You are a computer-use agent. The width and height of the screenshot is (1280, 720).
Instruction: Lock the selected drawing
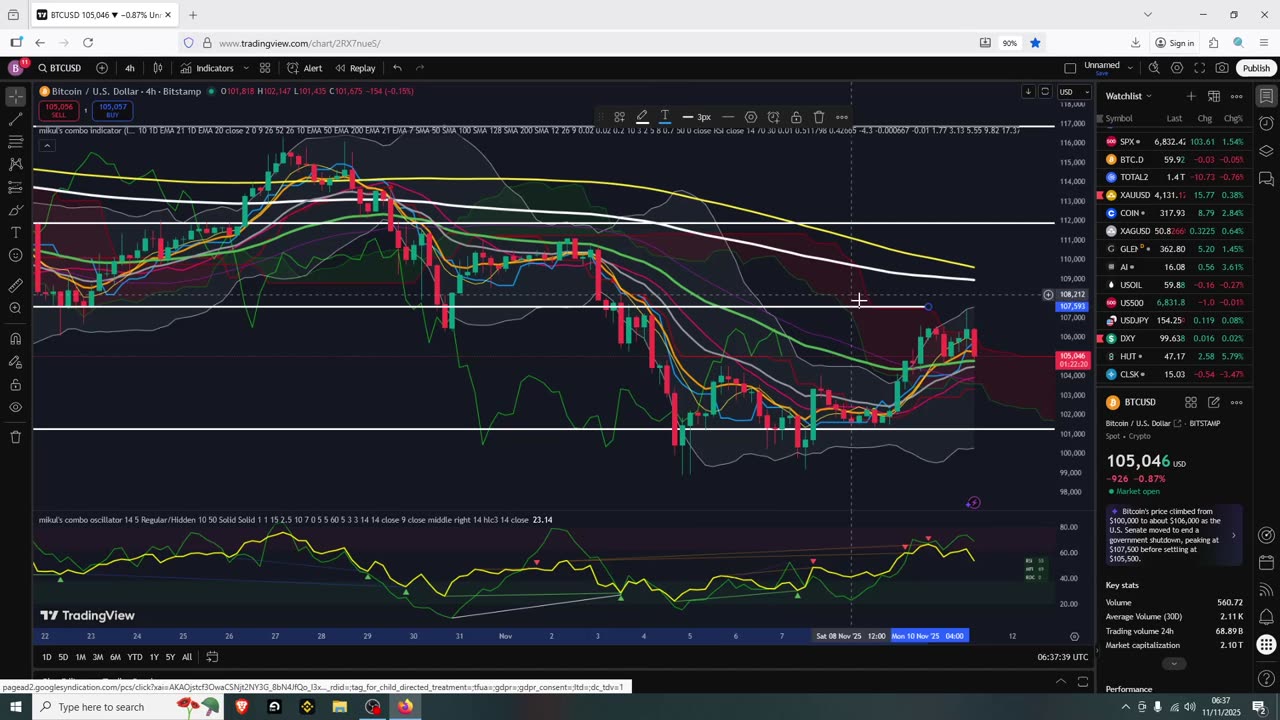point(796,117)
